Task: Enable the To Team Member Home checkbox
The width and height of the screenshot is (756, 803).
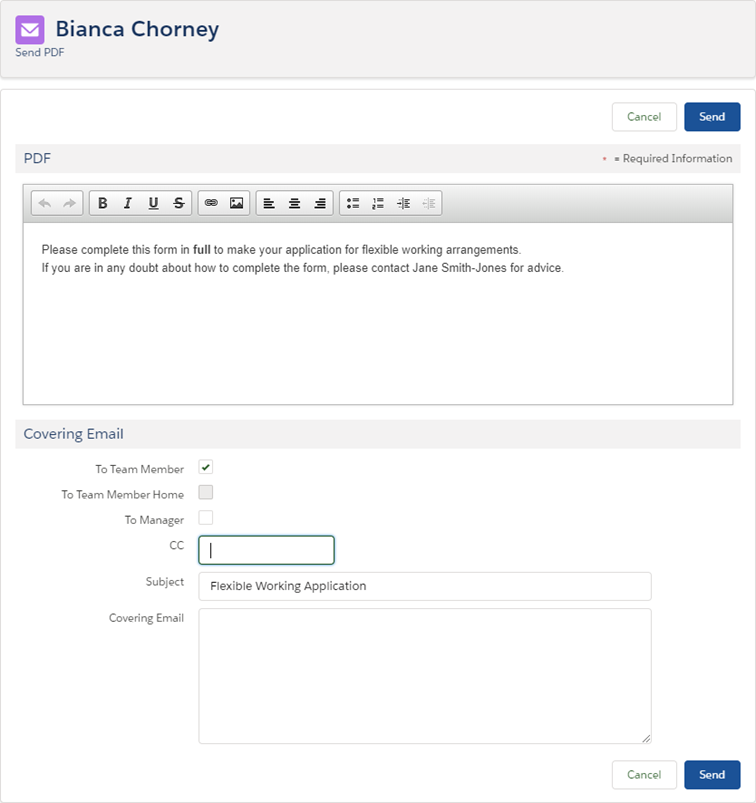Action: coord(206,492)
